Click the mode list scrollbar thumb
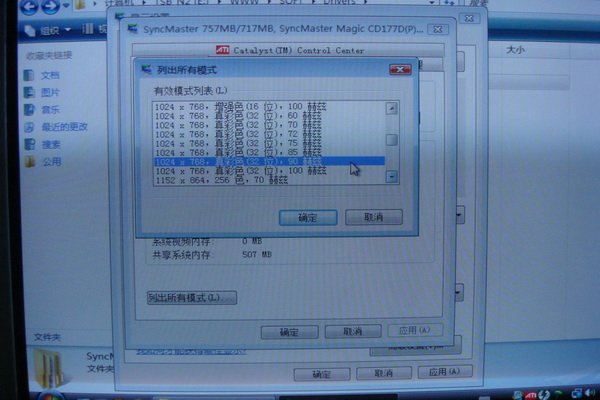The image size is (600, 400). [x=391, y=140]
